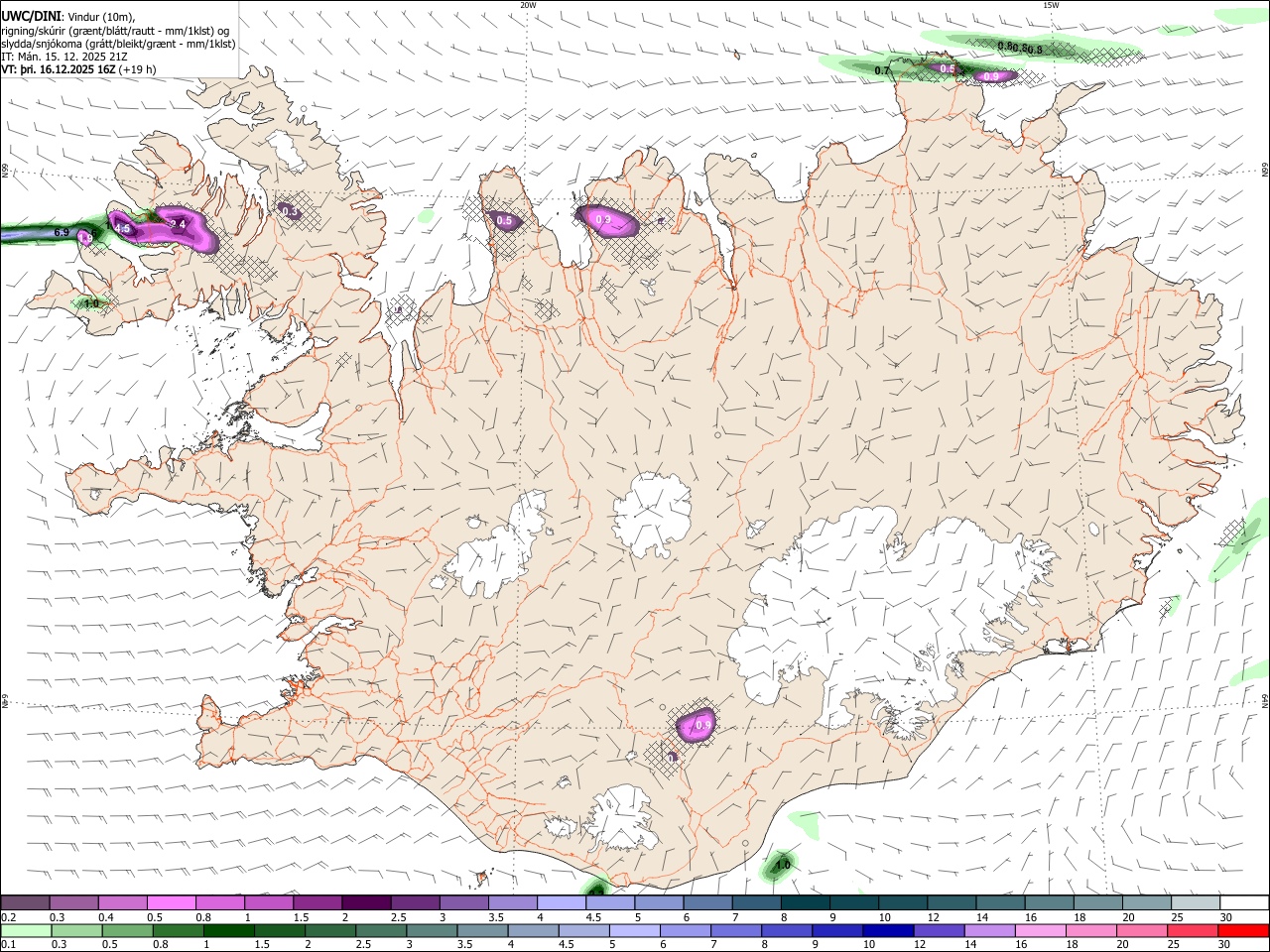This screenshot has height=952, width=1270.
Task: Pick the light pink swatch after 16, bottom scale
Action: [x=1041, y=931]
